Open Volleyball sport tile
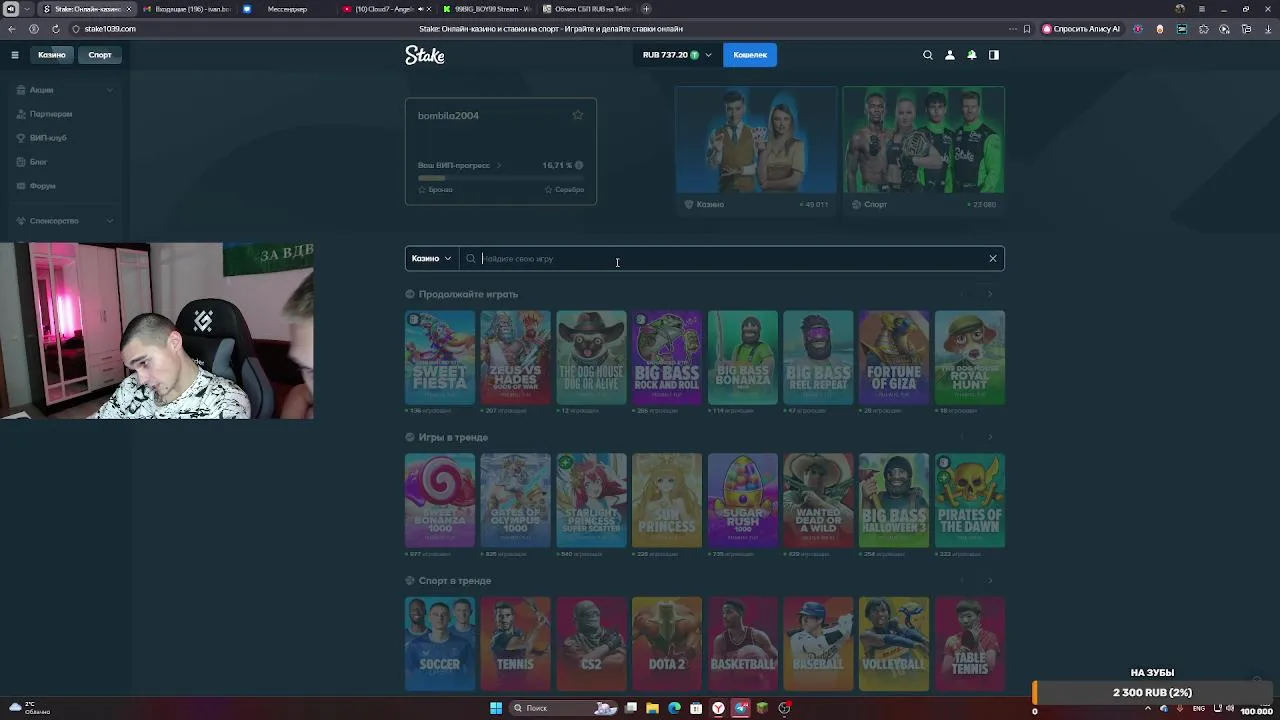This screenshot has width=1280, height=720. [x=894, y=644]
